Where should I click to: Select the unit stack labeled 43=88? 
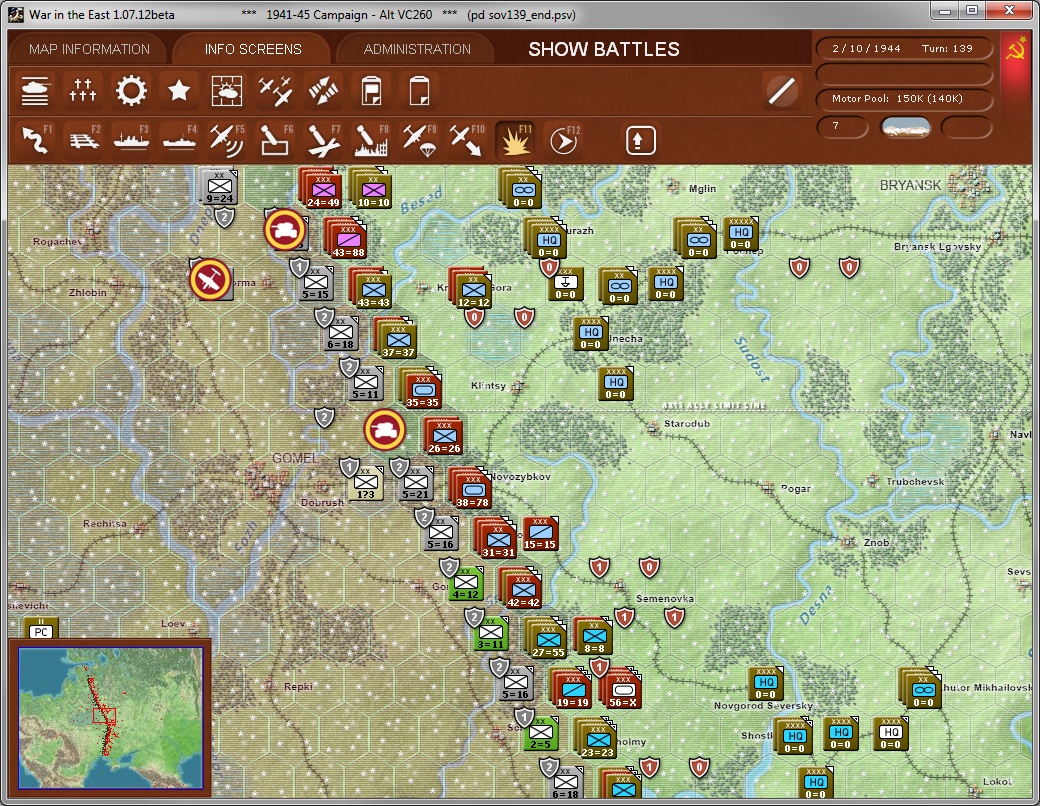click(x=348, y=239)
